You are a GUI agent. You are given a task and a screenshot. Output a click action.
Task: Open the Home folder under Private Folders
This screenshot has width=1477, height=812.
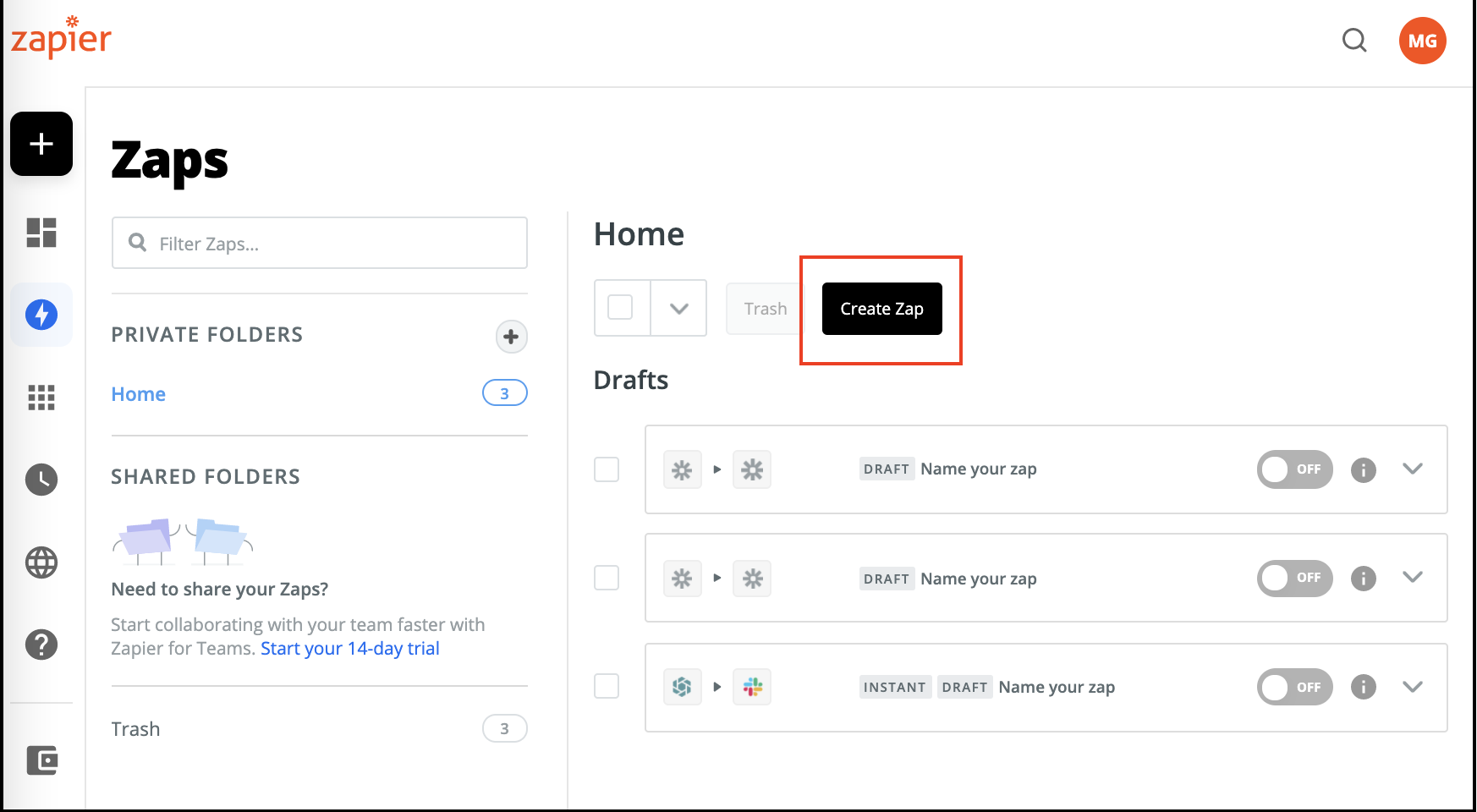pos(138,393)
